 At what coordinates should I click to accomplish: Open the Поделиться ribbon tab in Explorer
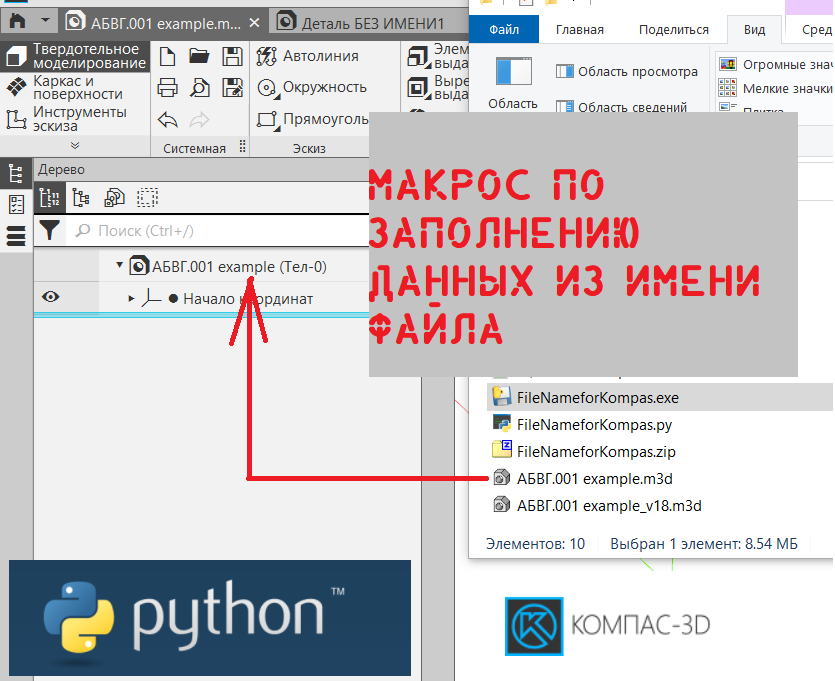pos(674,30)
